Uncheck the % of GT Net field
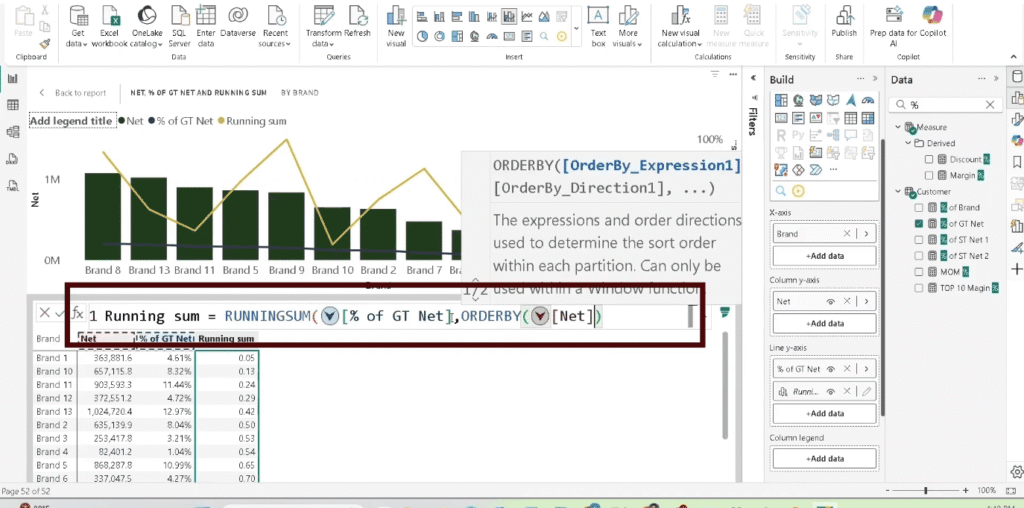This screenshot has height=508, width=1024. click(x=919, y=223)
